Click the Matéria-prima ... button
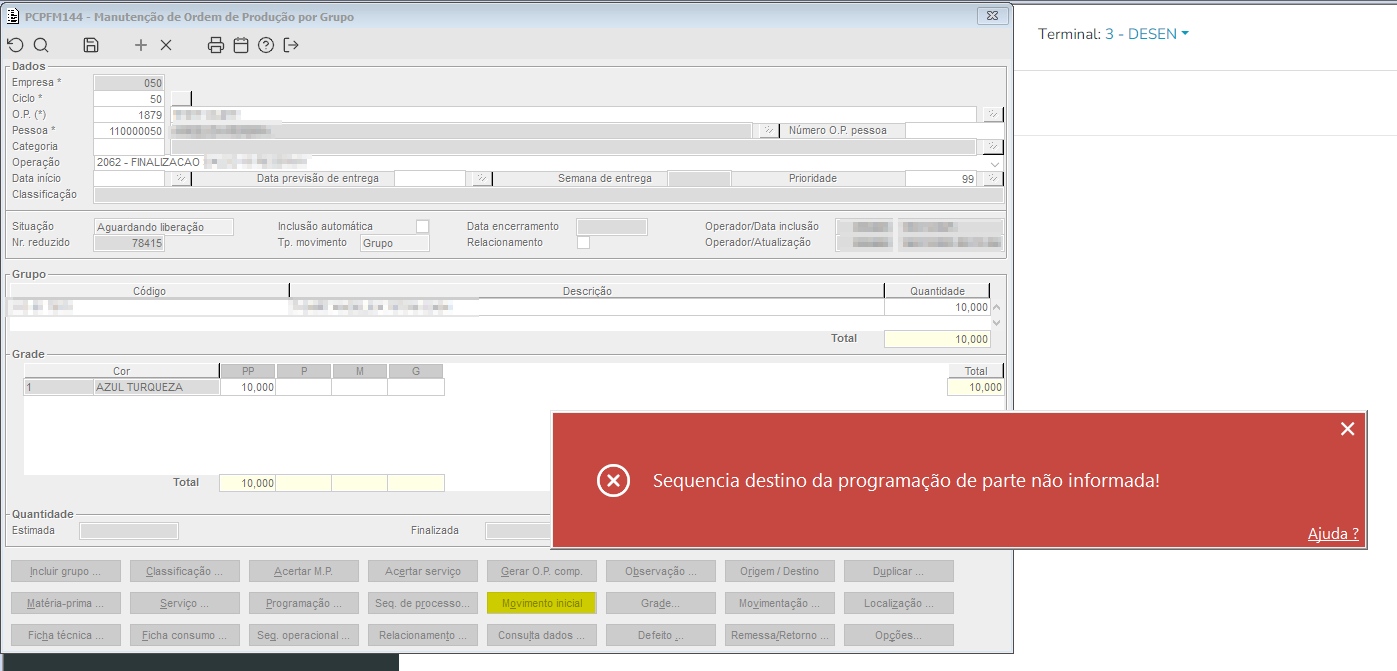The height and width of the screenshot is (671, 1397). pos(66,603)
